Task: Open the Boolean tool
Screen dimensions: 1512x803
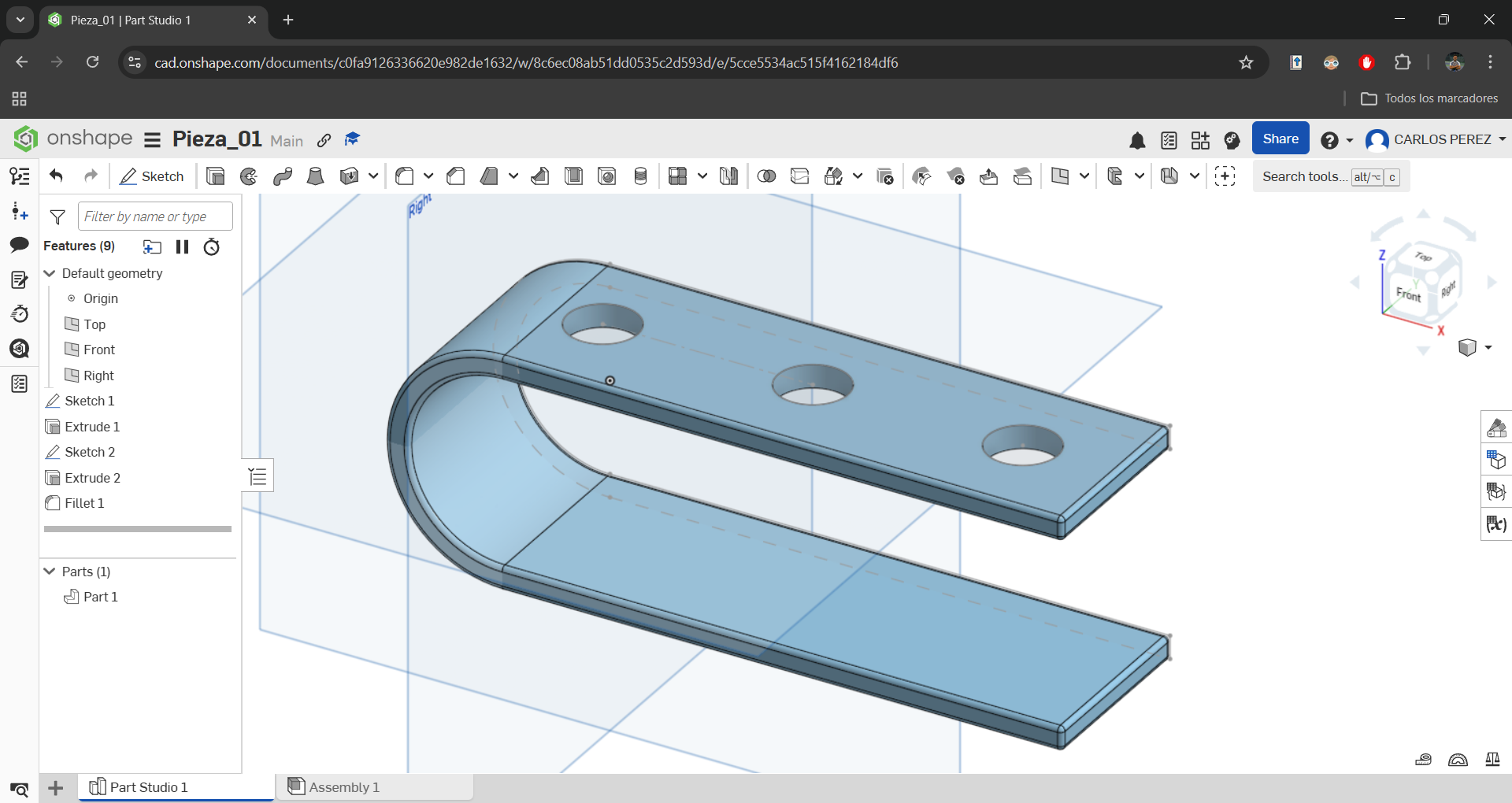Action: coord(767,176)
